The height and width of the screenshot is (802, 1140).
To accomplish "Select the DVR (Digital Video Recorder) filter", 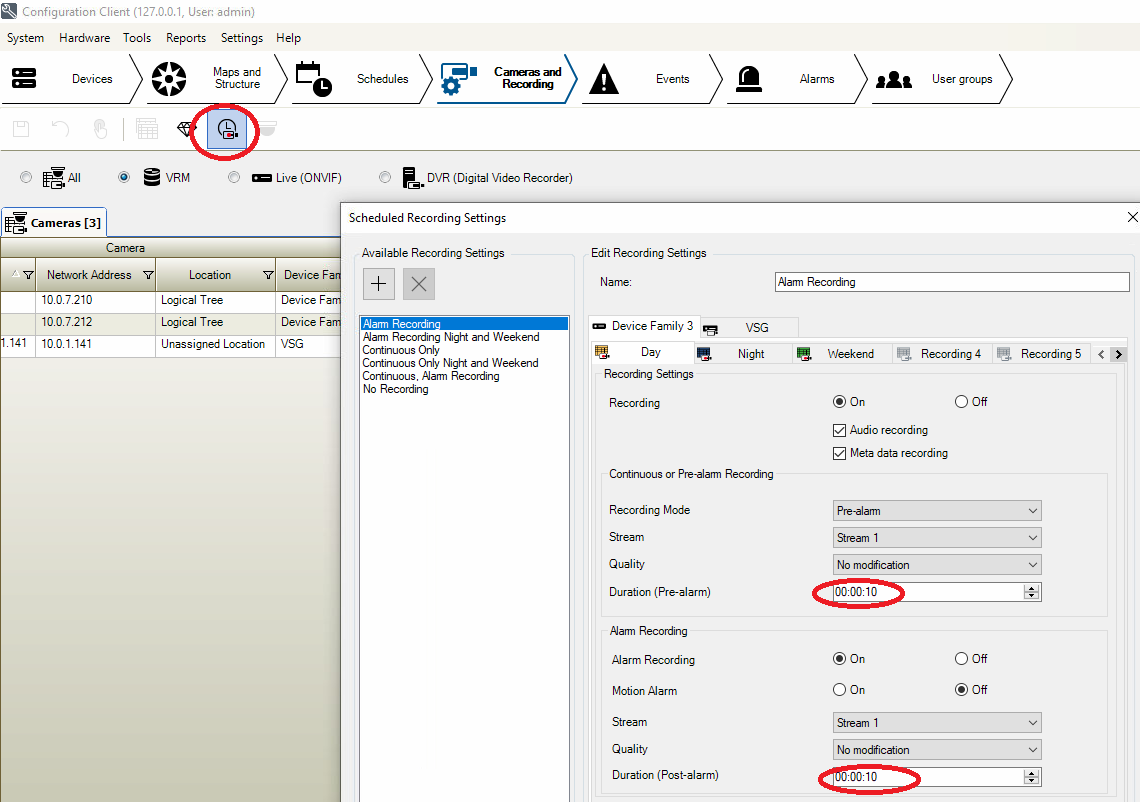I will [385, 178].
